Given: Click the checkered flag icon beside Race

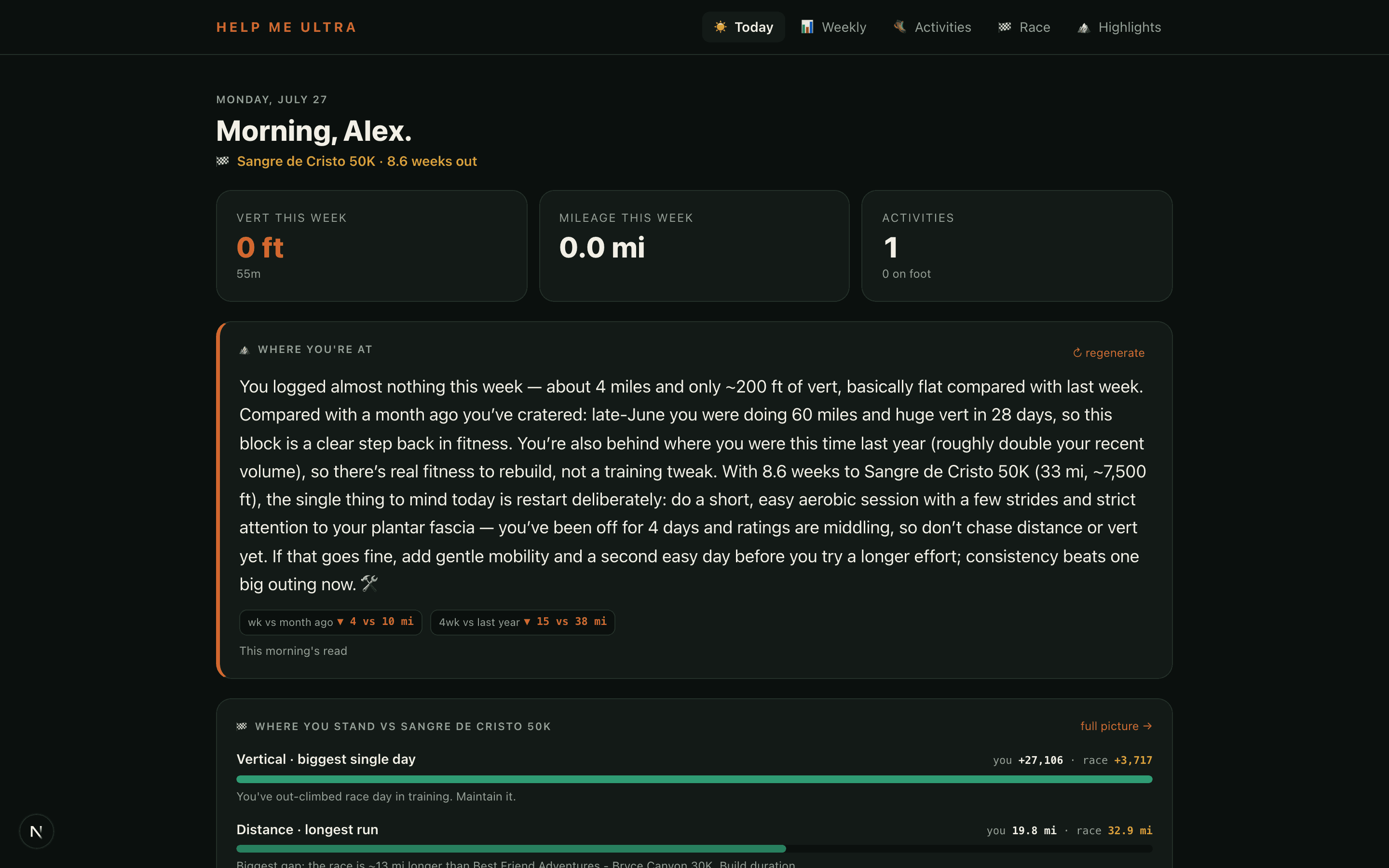Looking at the screenshot, I should tap(1005, 27).
